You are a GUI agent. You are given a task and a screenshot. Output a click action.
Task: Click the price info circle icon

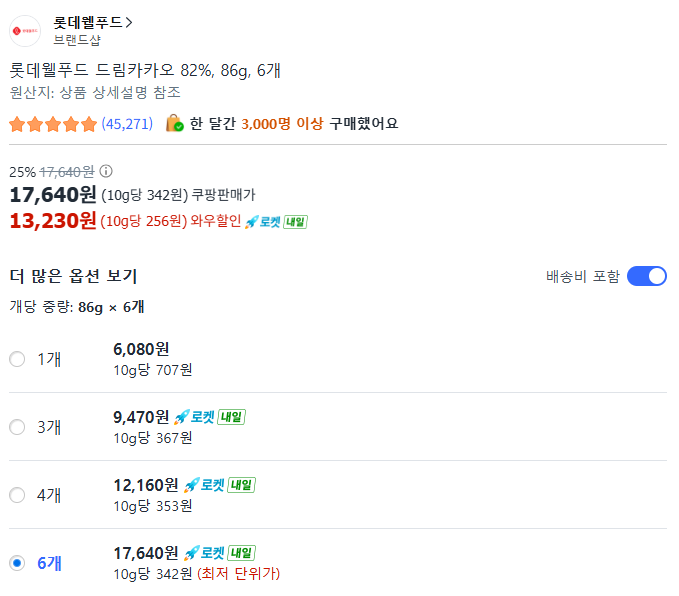point(106,171)
